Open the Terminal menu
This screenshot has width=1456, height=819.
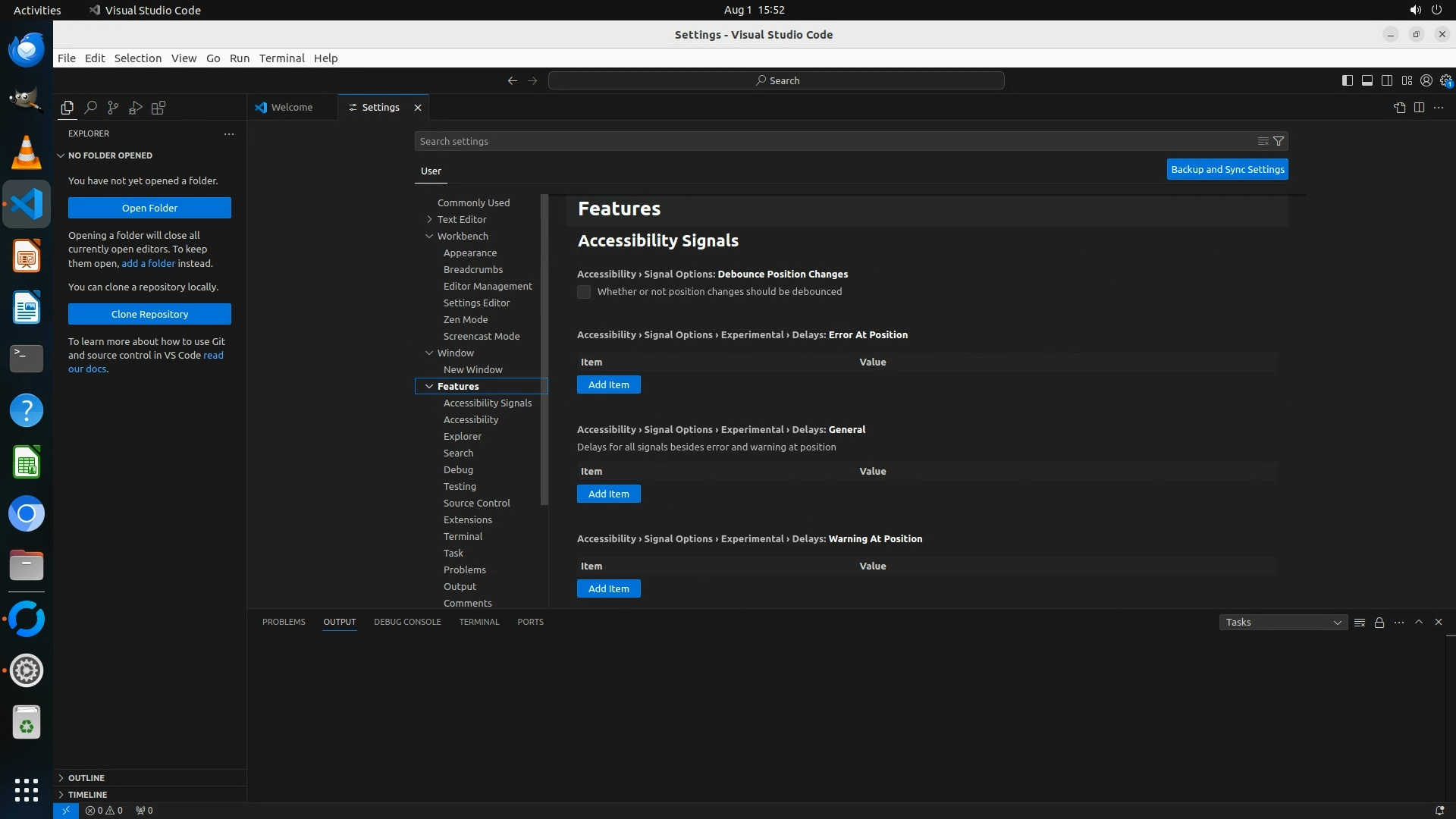point(281,58)
